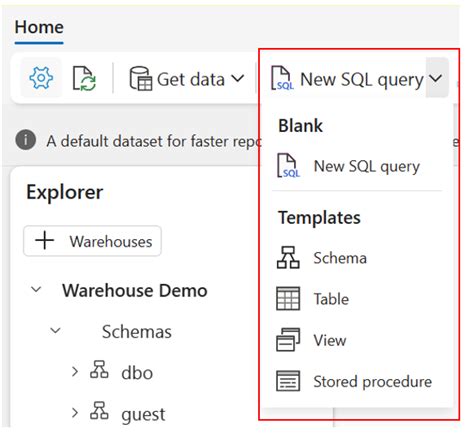Expand the dbo schema node
Image resolution: width=474 pixels, height=437 pixels.
[x=75, y=371]
